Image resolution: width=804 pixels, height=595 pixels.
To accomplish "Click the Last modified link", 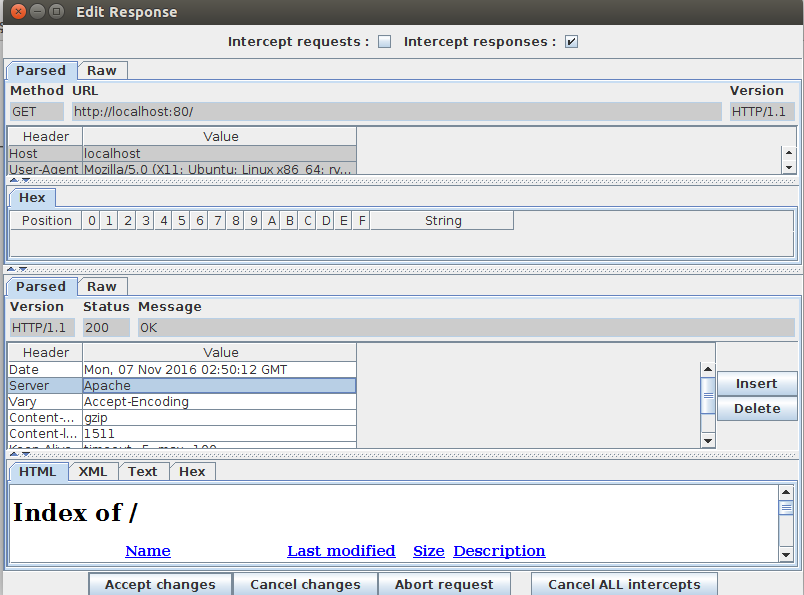I will click(341, 550).
